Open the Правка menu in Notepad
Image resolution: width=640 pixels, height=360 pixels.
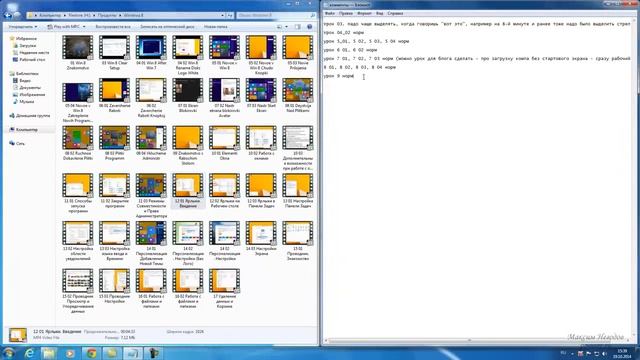[x=345, y=13]
